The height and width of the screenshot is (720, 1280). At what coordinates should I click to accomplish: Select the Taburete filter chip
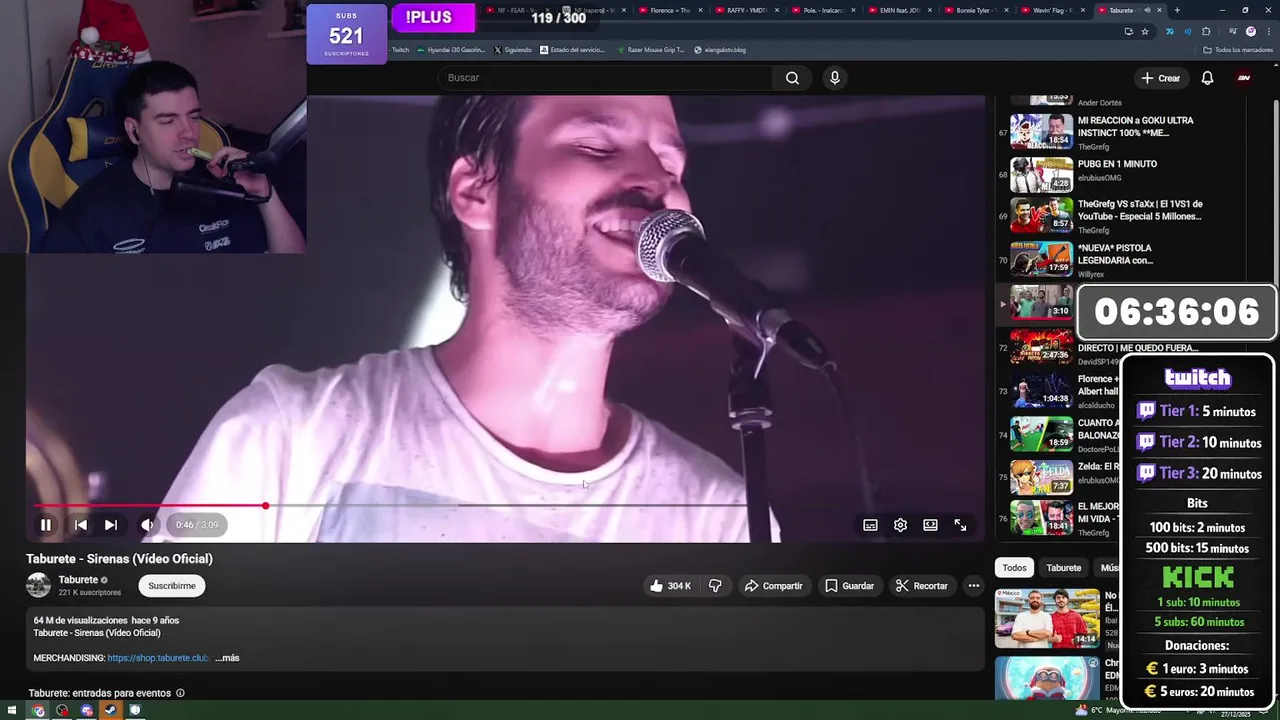(x=1064, y=568)
